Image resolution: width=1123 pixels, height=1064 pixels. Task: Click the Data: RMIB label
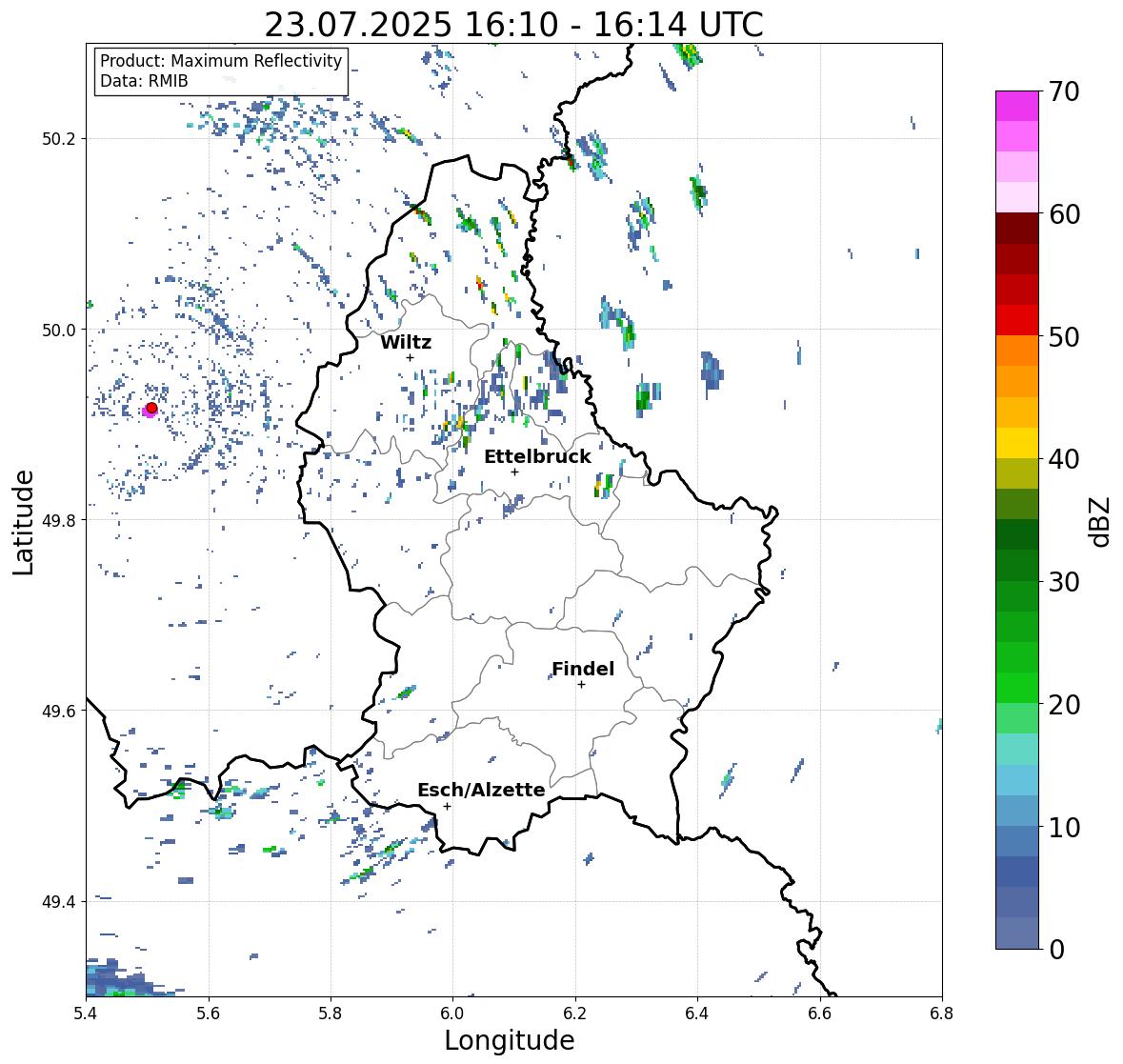coord(144,81)
